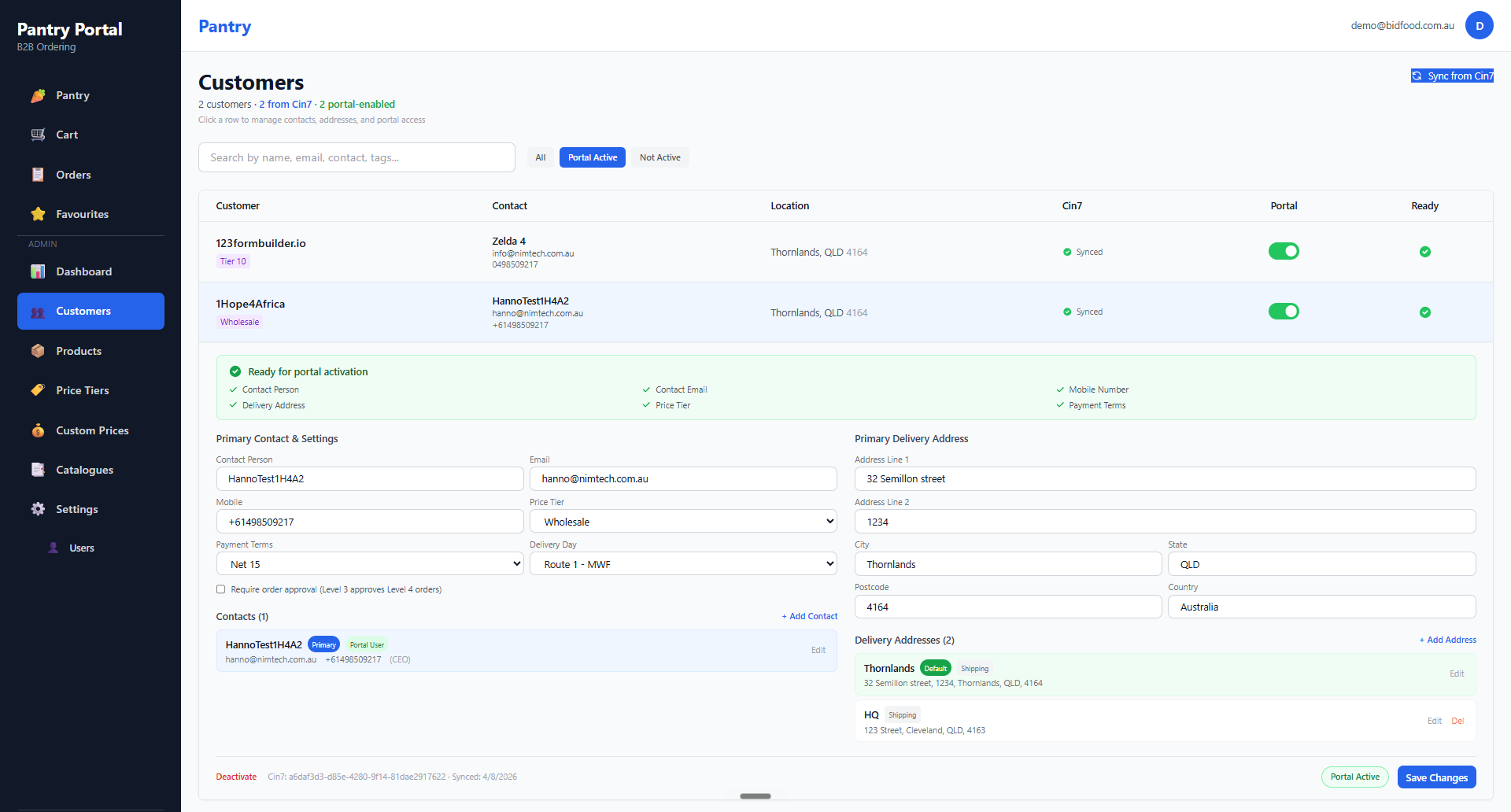Click the Address Line 1 field
Image resolution: width=1511 pixels, height=812 pixels.
coord(1165,478)
